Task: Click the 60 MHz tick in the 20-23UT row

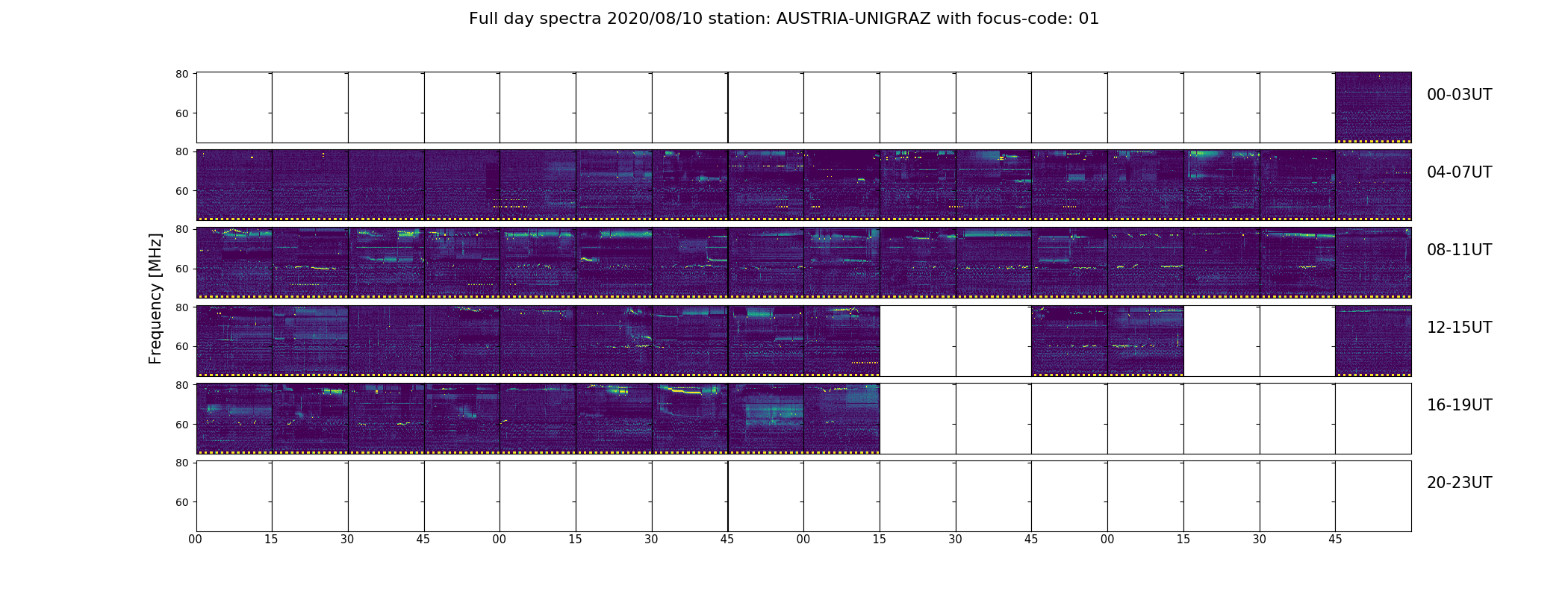Action: [181, 502]
